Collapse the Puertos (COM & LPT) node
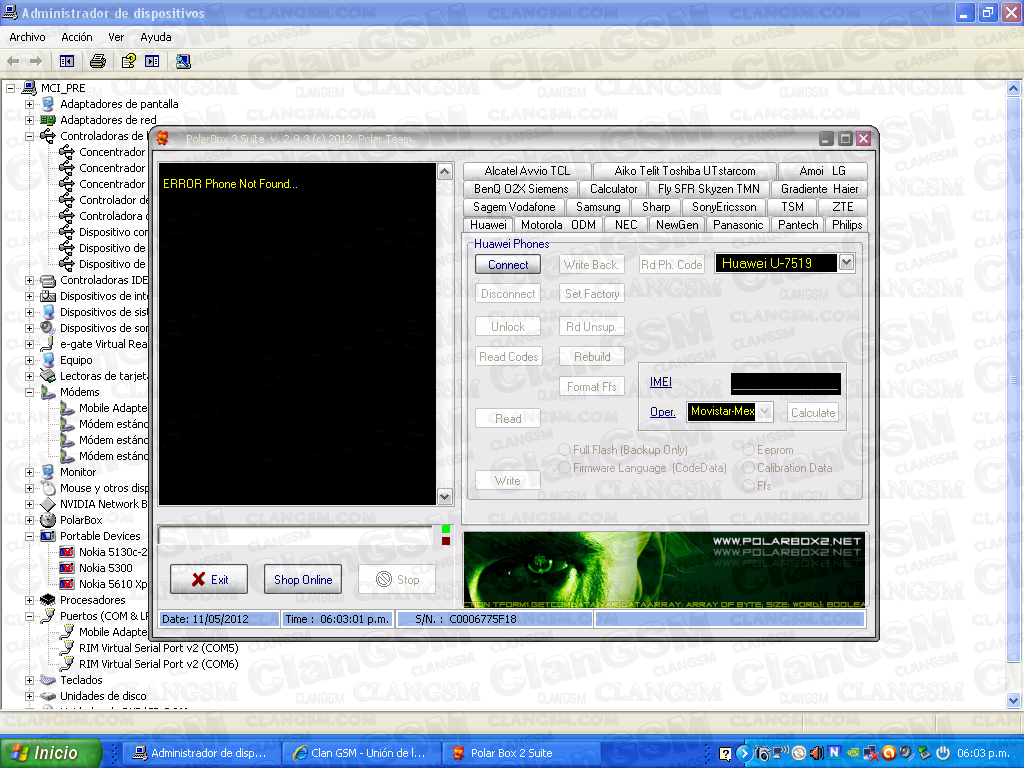This screenshot has width=1024, height=768. pyautogui.click(x=29, y=616)
